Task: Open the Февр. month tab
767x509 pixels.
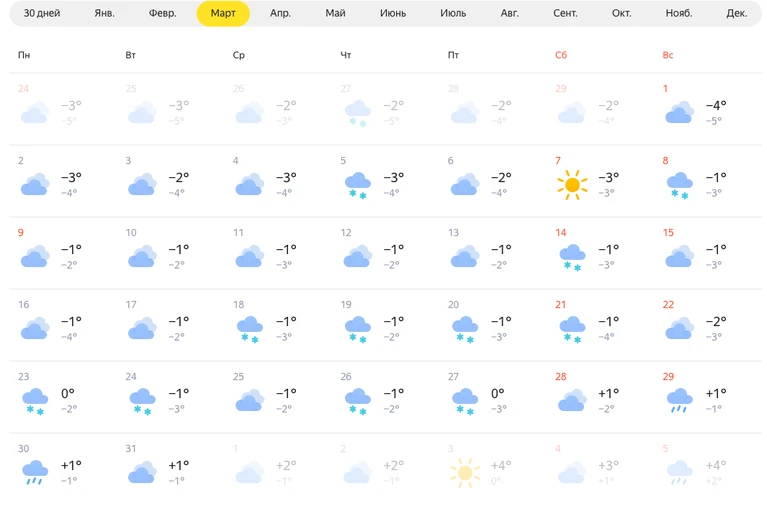Action: [x=162, y=13]
